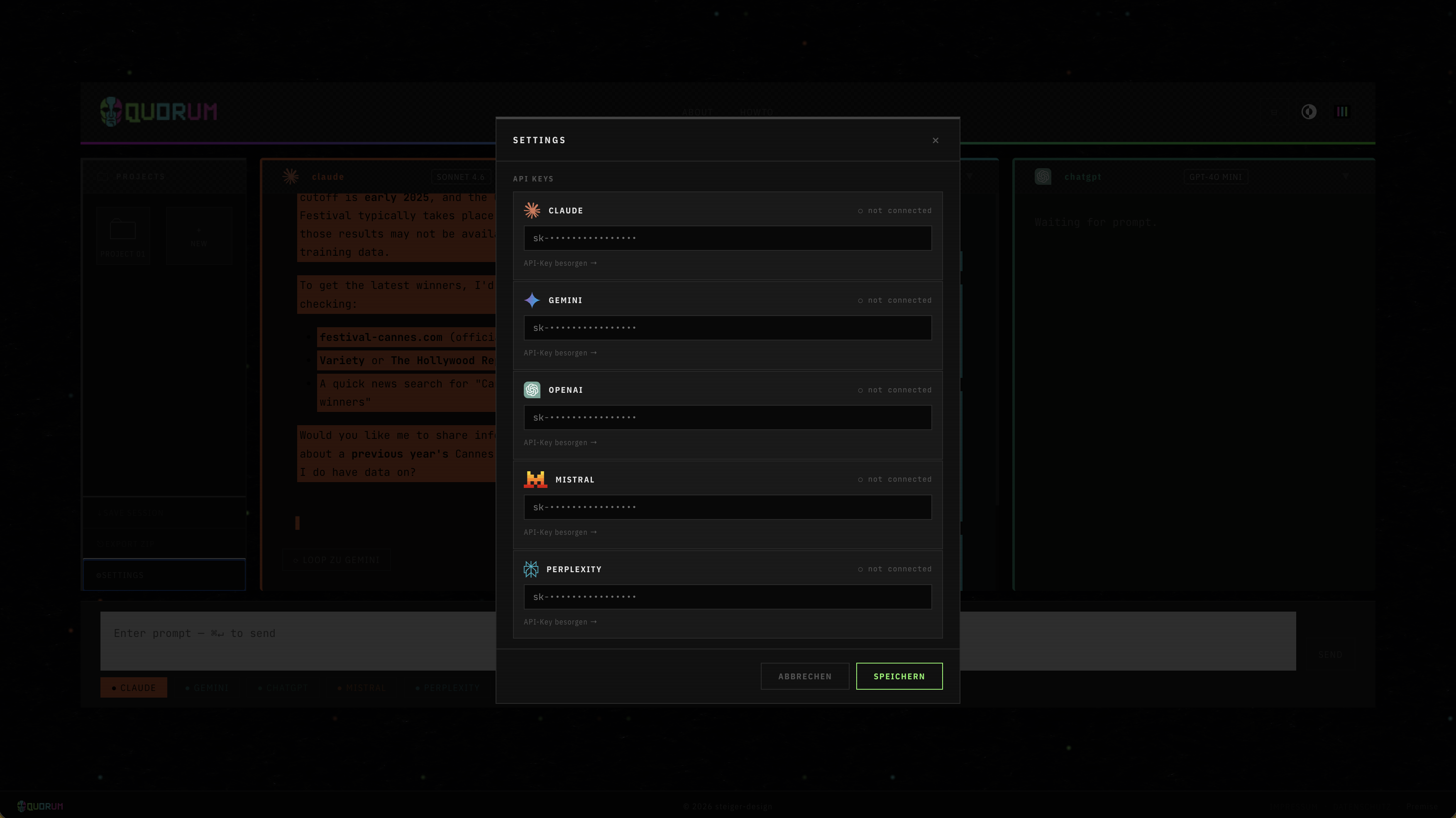1456x818 pixels.
Task: Click the Perplexity logo icon
Action: coord(531,569)
